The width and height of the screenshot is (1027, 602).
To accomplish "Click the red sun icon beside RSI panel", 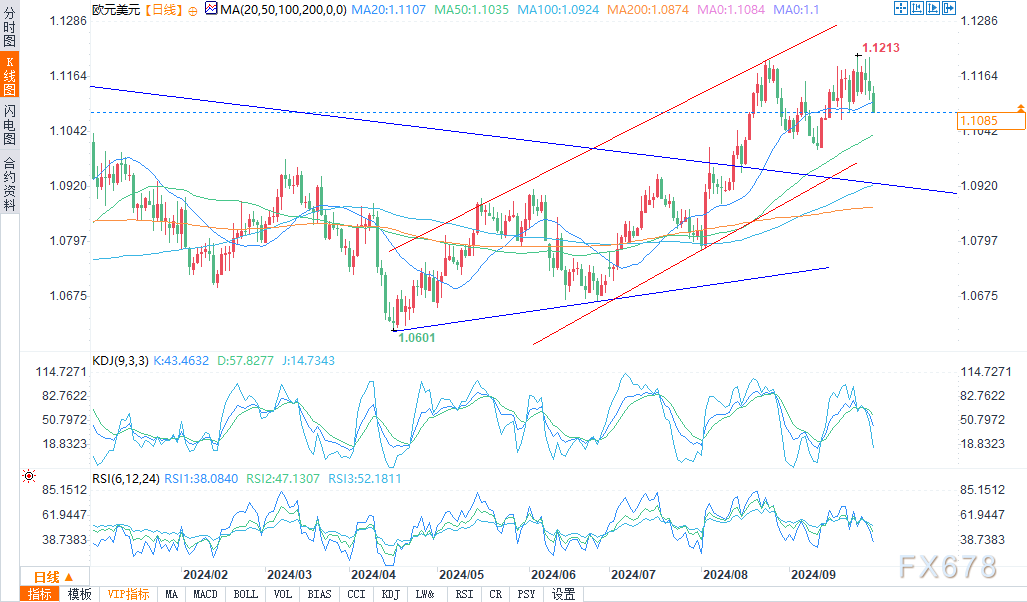I will click(29, 476).
